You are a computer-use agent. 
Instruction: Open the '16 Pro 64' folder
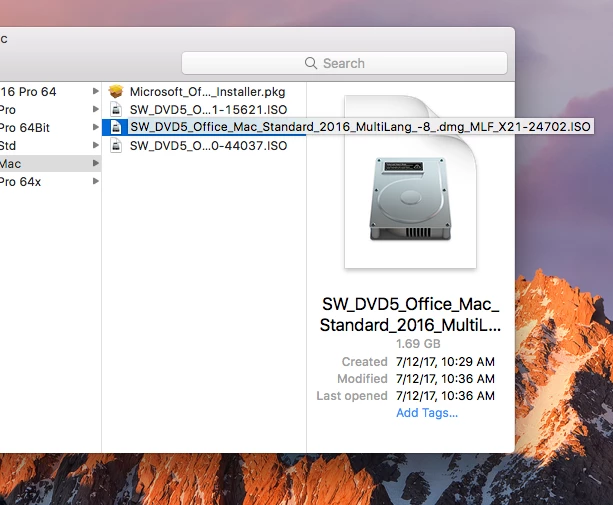coord(50,91)
